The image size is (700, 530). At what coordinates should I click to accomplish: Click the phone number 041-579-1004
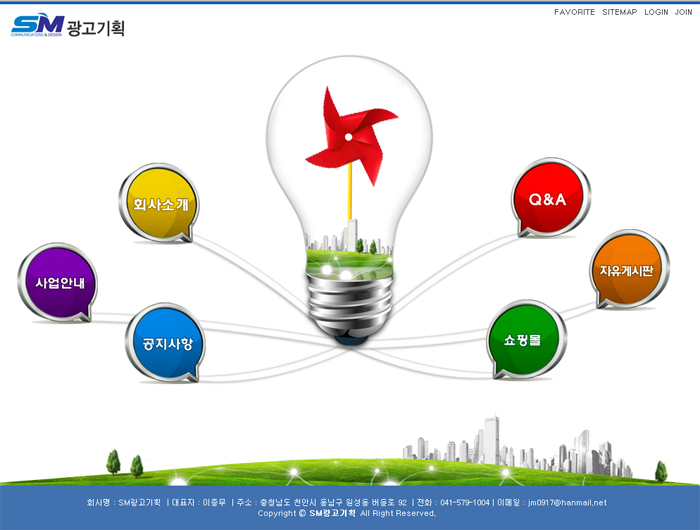[x=465, y=502]
